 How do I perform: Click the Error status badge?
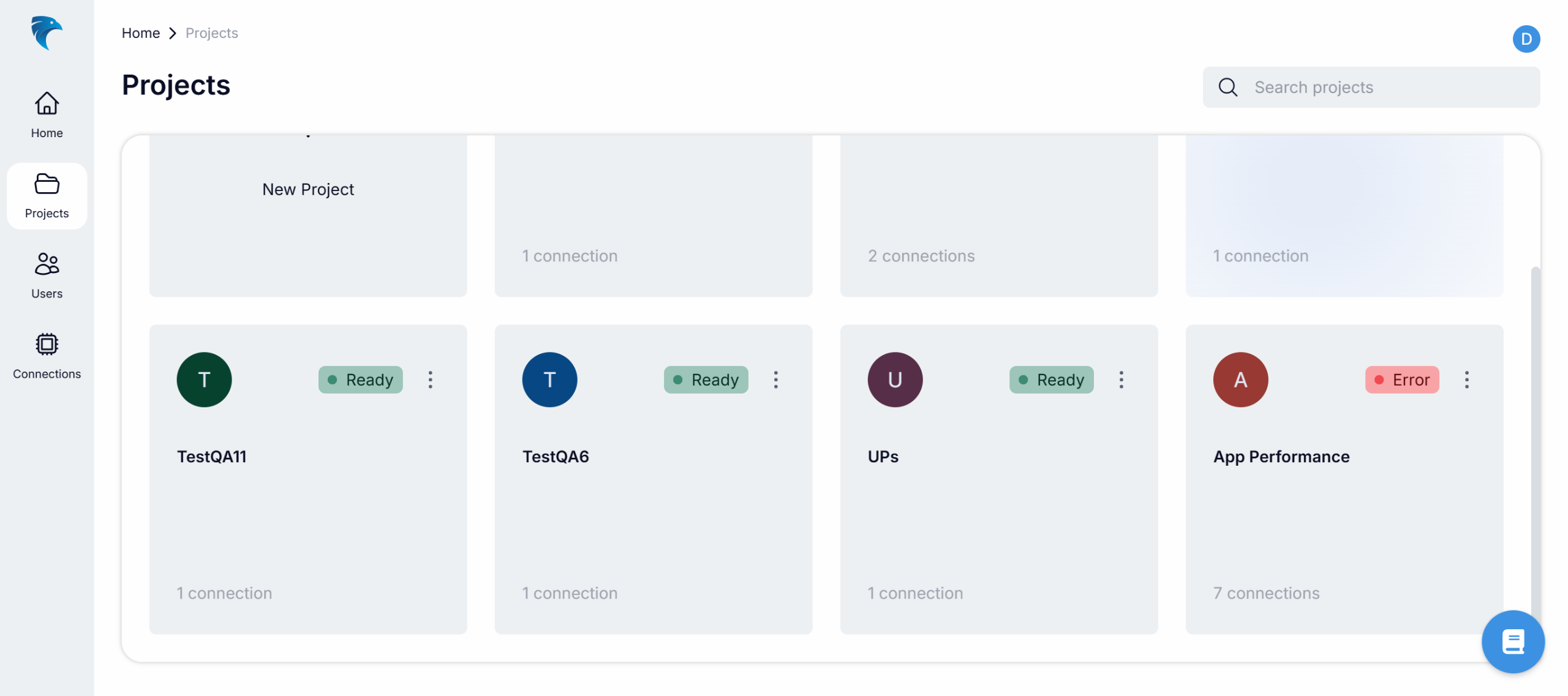point(1402,380)
